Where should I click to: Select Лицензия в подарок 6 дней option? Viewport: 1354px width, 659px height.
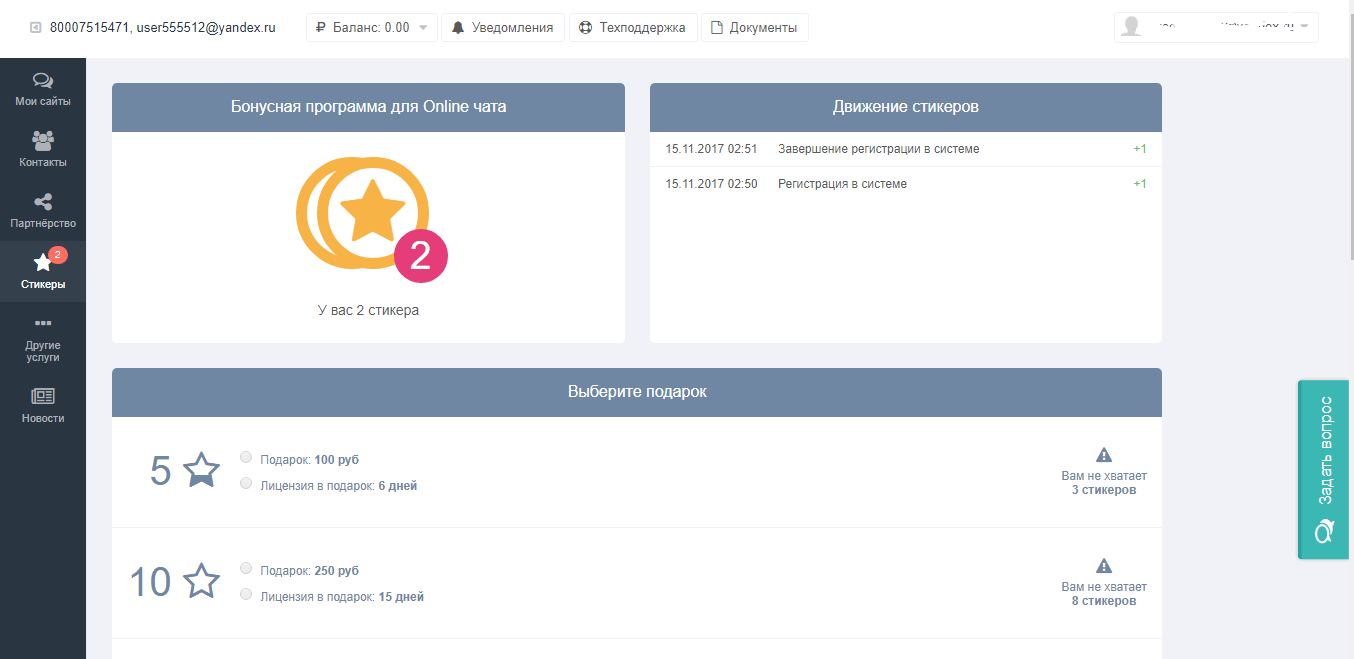246,484
